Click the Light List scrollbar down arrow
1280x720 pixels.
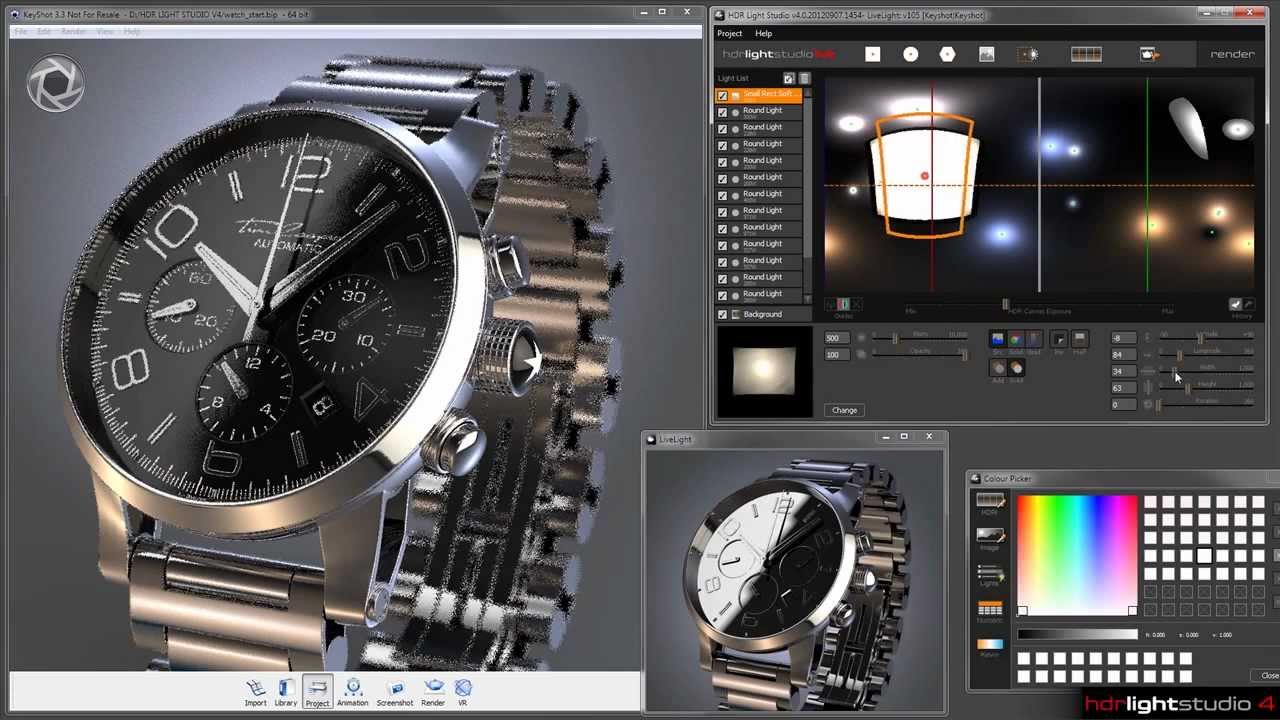(807, 298)
